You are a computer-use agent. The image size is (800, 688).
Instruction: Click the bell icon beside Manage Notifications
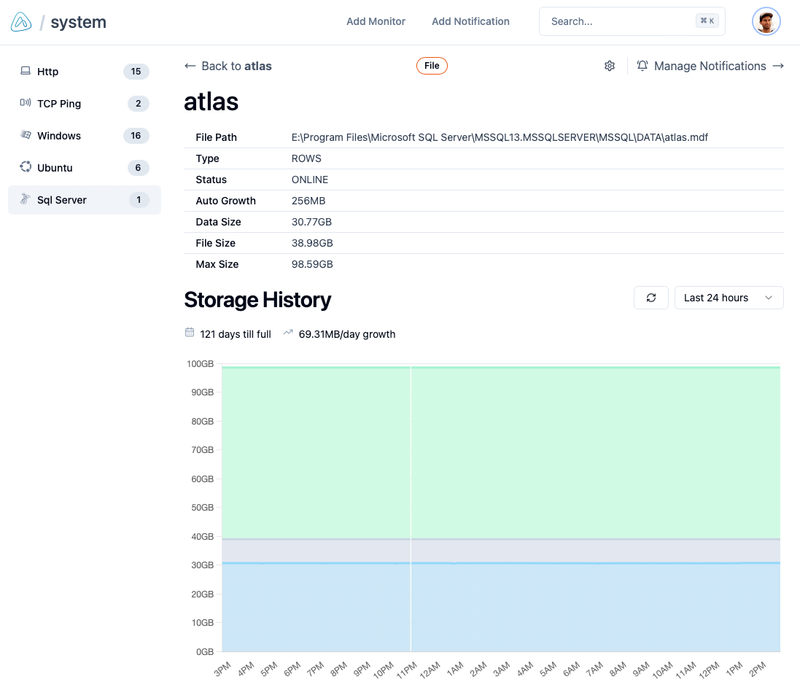click(x=641, y=64)
